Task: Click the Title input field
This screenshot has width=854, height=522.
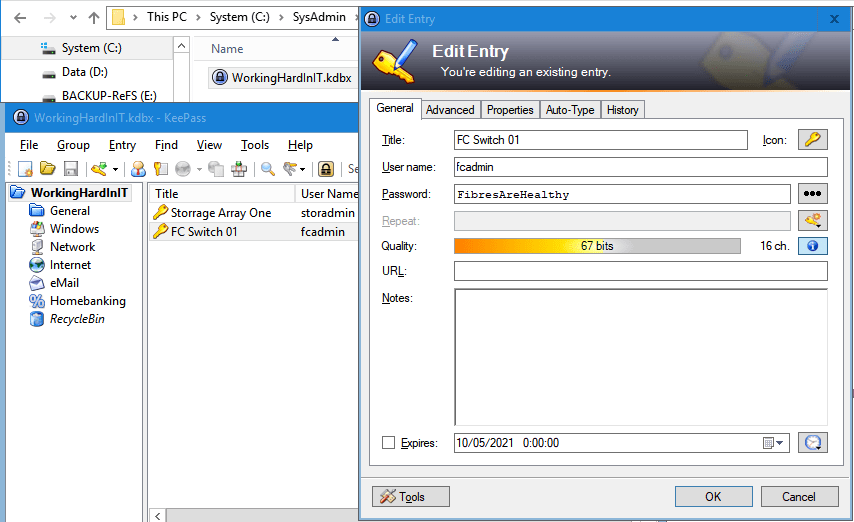Action: pos(600,140)
